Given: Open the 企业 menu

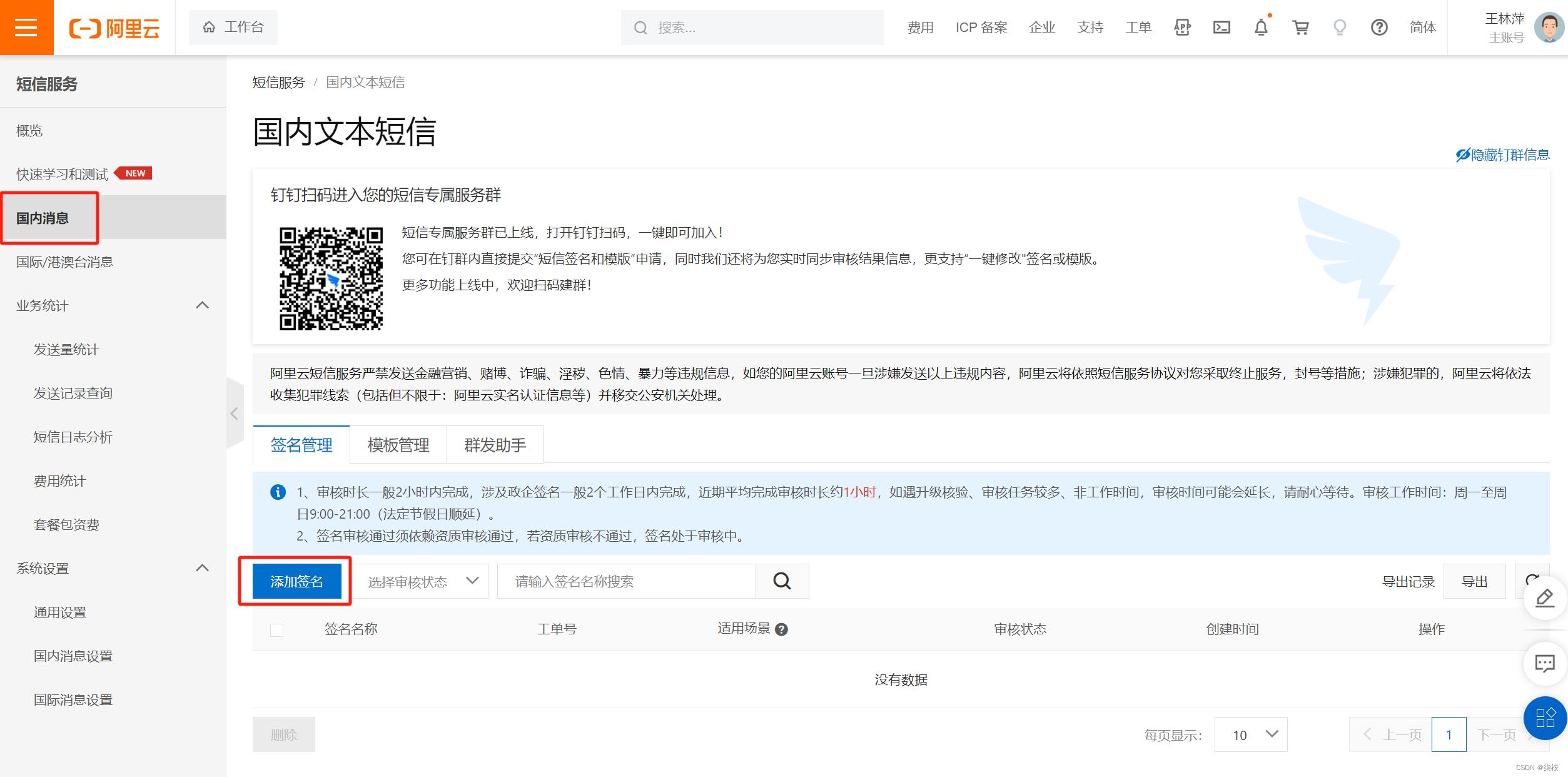Looking at the screenshot, I should pyautogui.click(x=1042, y=28).
